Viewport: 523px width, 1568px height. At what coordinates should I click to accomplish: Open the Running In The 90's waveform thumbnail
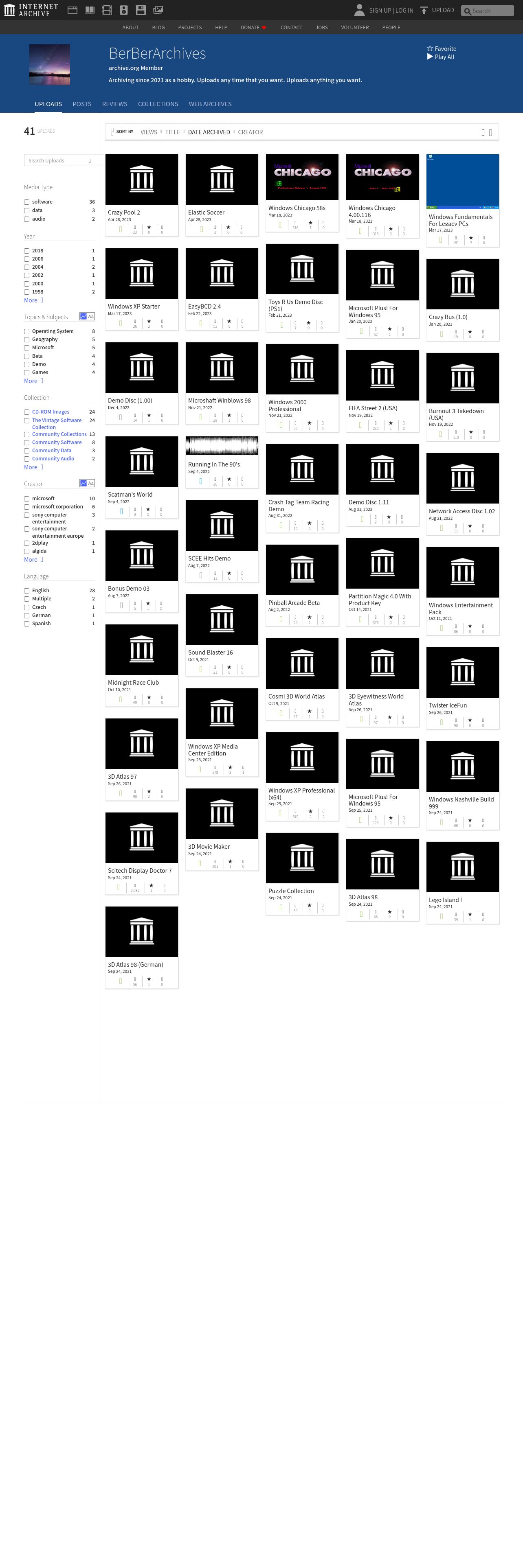pos(222,446)
